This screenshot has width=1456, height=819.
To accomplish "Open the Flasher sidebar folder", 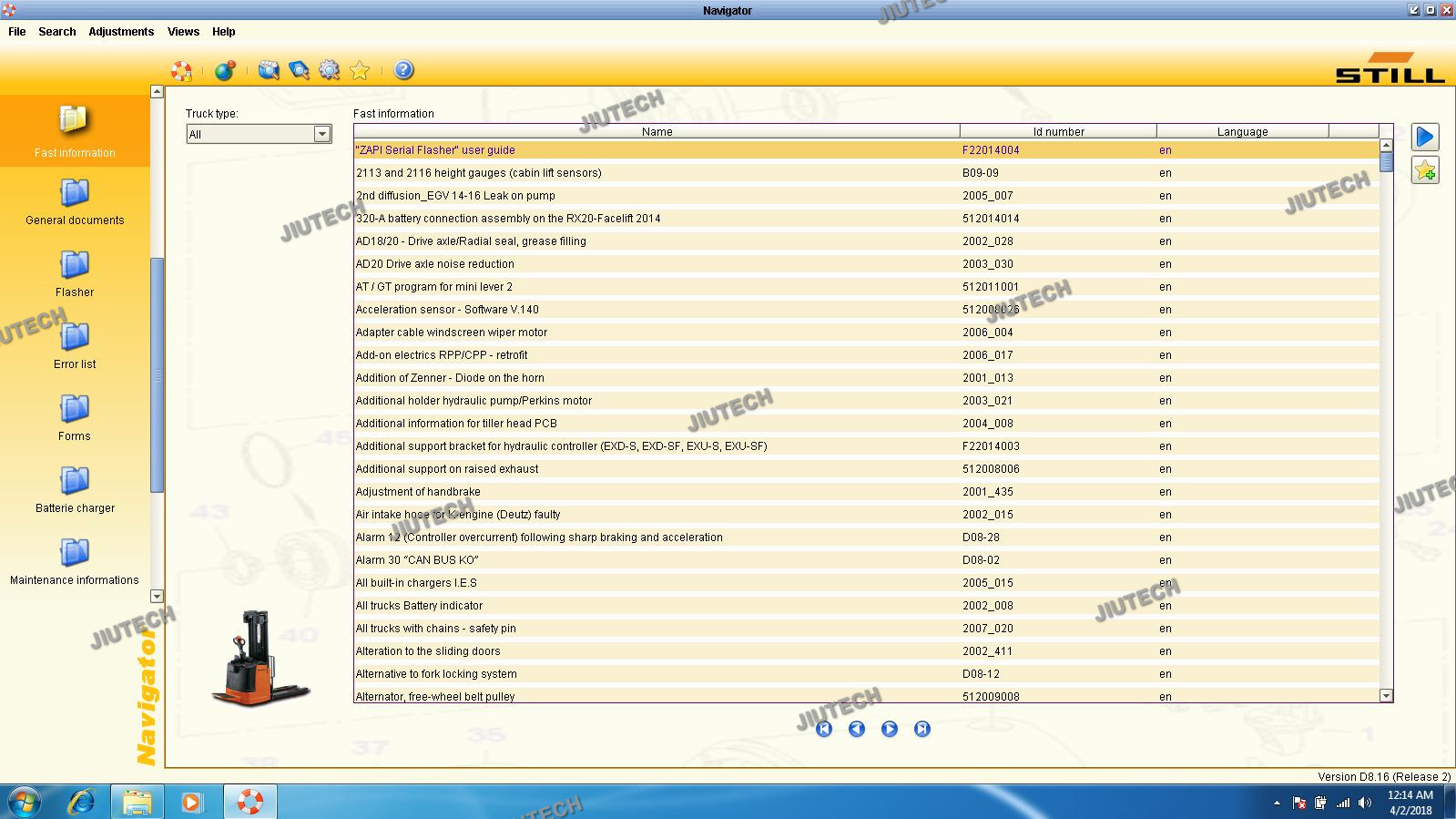I will click(75, 273).
